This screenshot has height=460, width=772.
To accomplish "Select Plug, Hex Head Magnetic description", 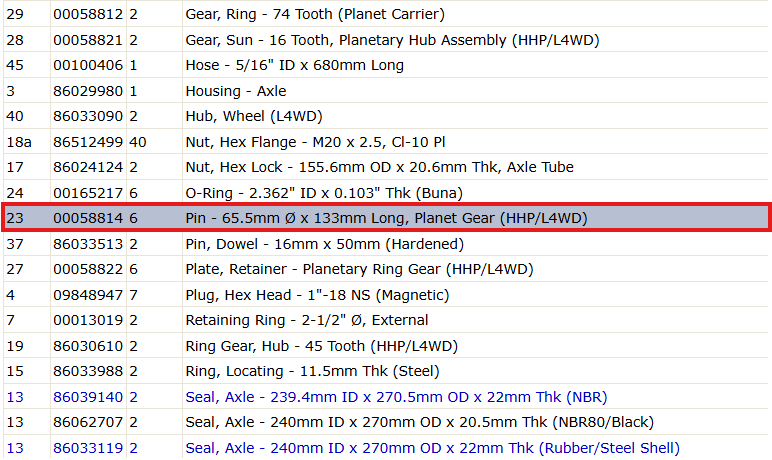I will (x=317, y=295).
